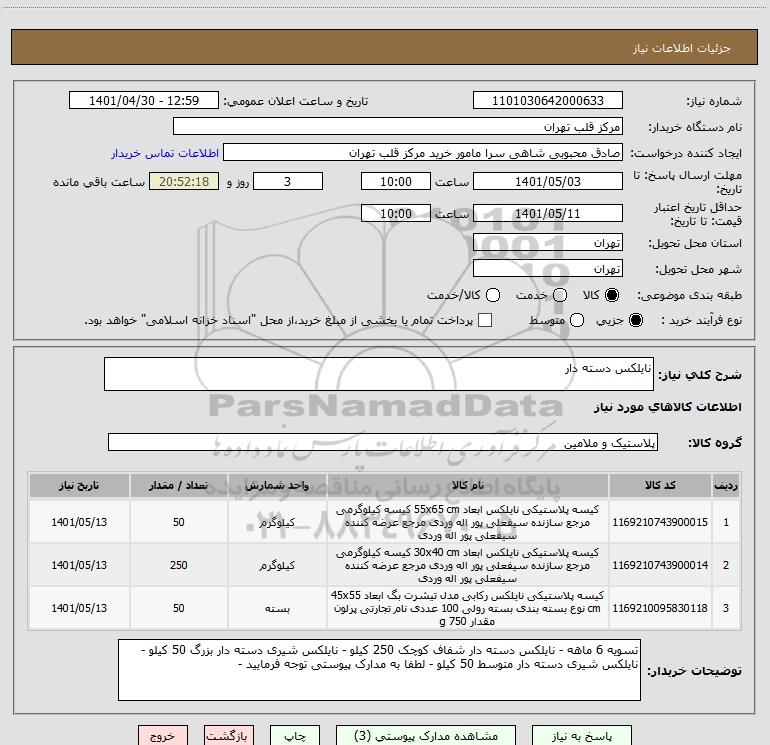
Task: Click the goods group field پلاستیک و ملامین
Action: [x=383, y=442]
